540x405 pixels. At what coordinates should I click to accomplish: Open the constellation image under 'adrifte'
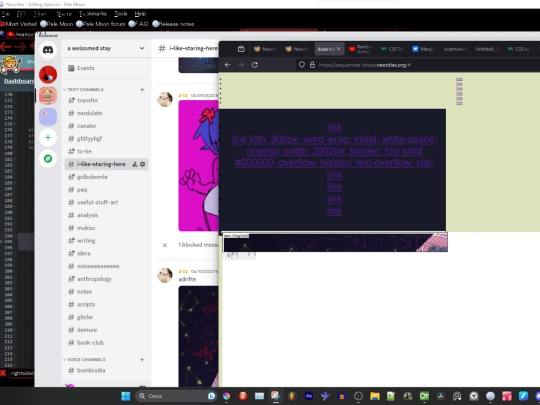tap(198, 336)
